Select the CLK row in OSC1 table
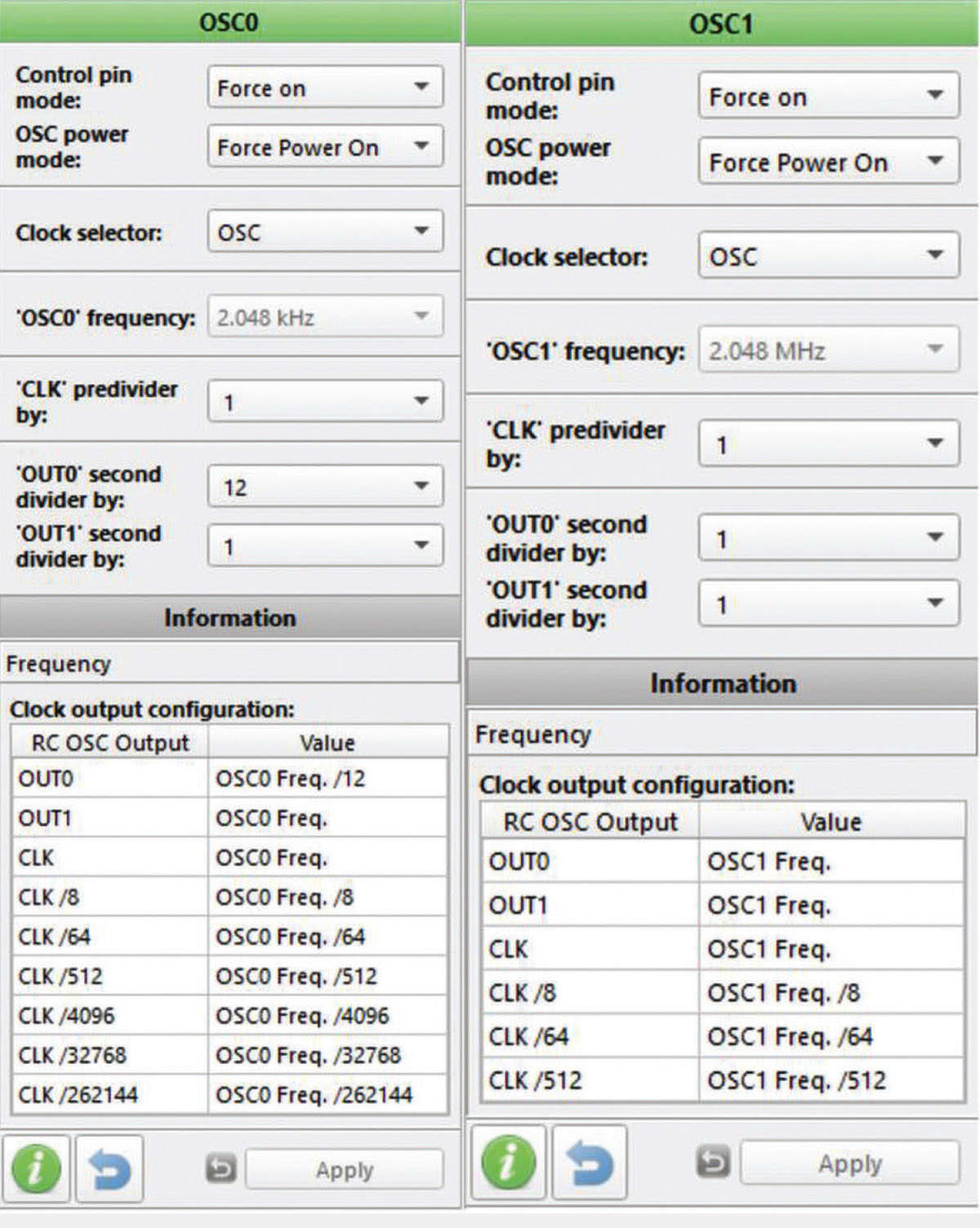 click(x=723, y=949)
